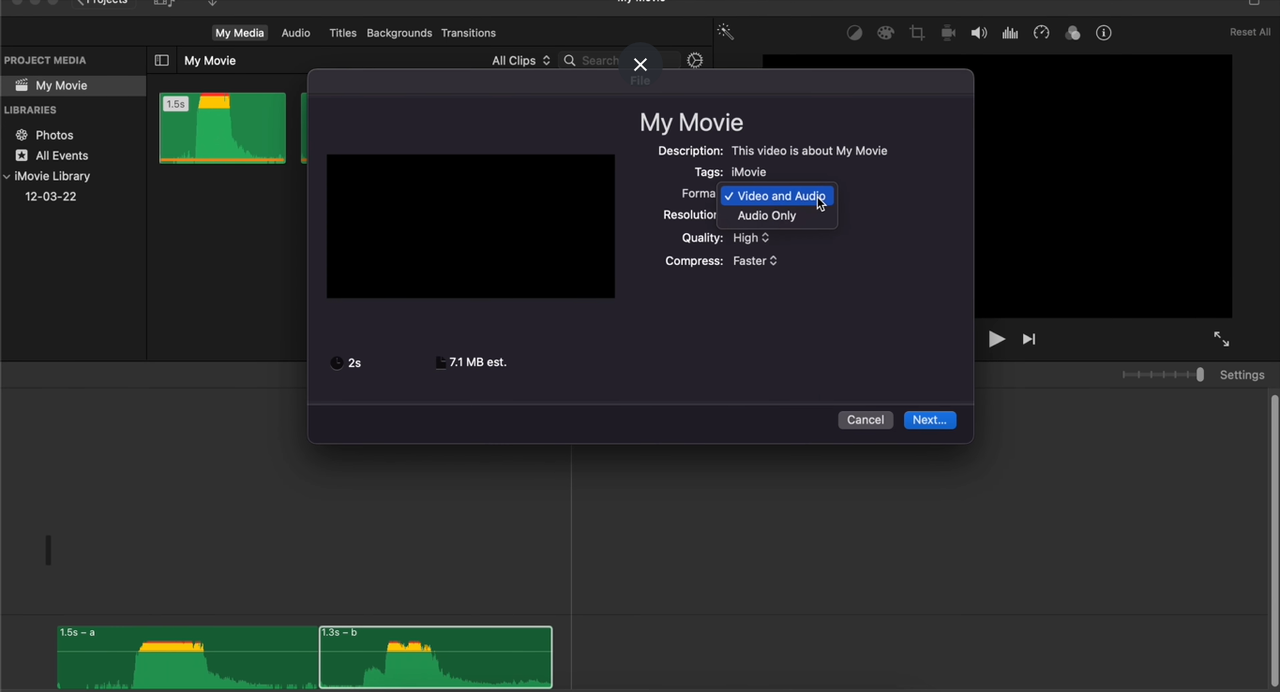
Task: Open the color balance tool
Action: tap(854, 33)
